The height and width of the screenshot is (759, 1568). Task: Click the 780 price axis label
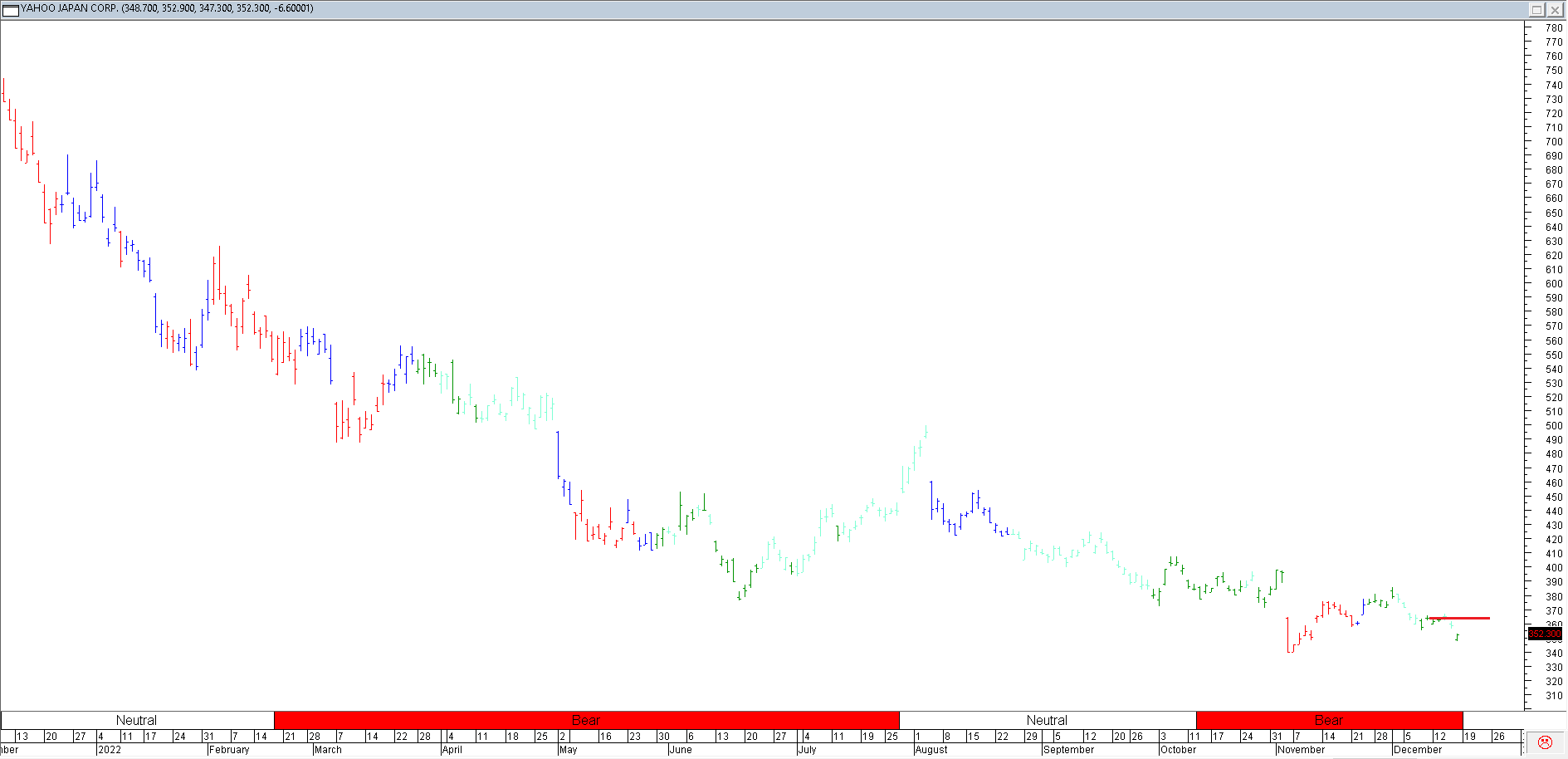(x=1554, y=28)
